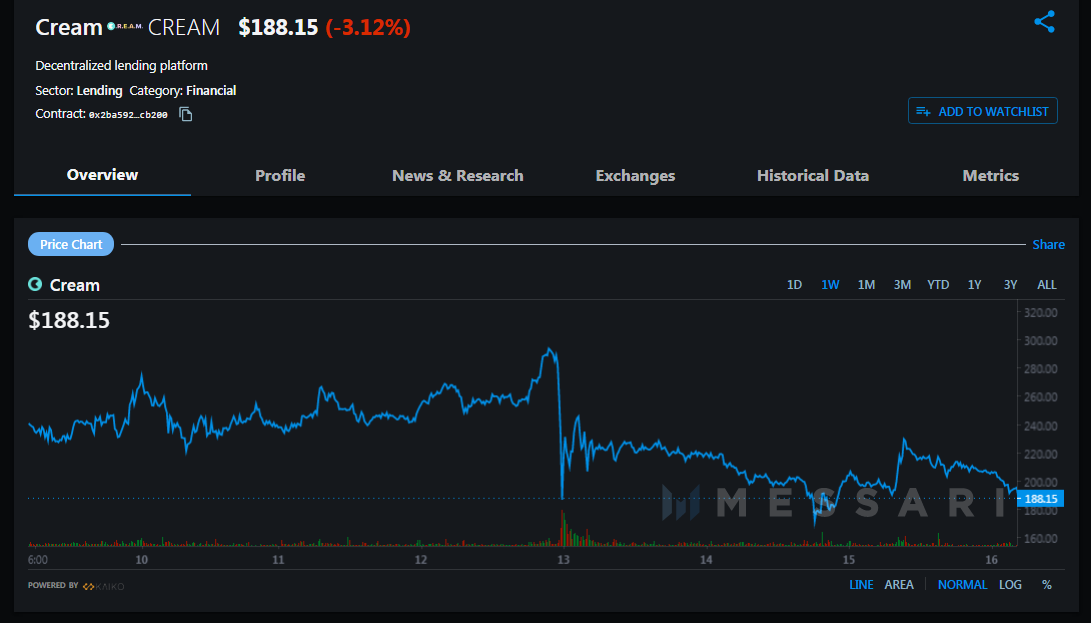
Task: Click the ADD TO WATCHLIST button
Action: 982,111
